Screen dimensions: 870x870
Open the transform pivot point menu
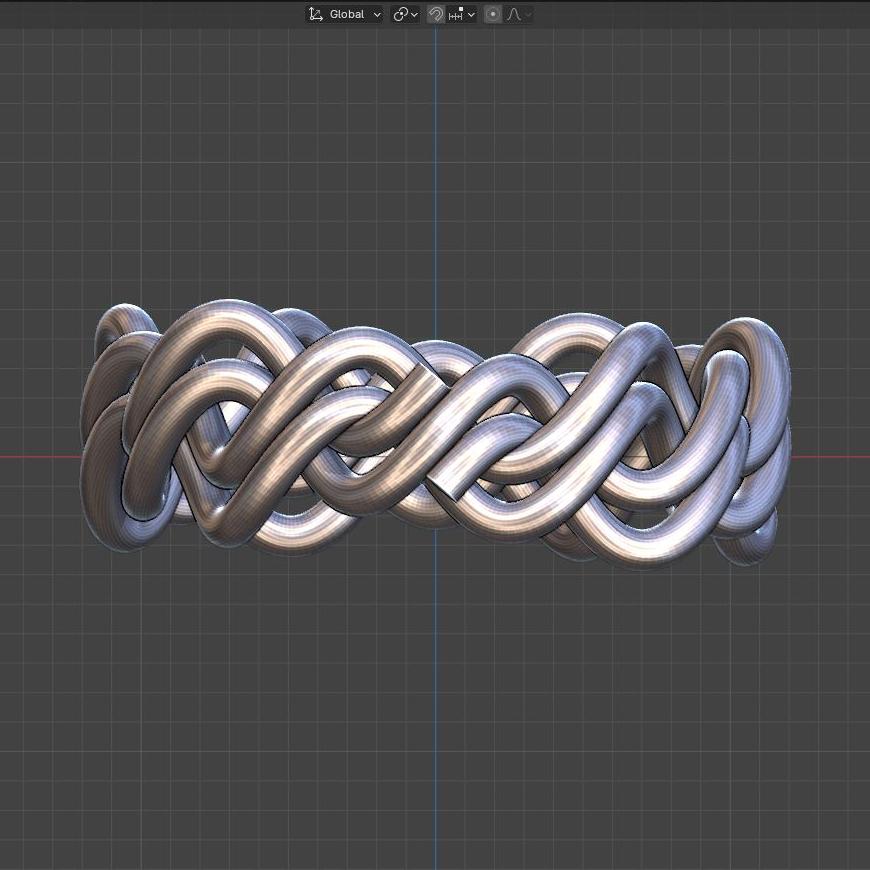pos(406,14)
